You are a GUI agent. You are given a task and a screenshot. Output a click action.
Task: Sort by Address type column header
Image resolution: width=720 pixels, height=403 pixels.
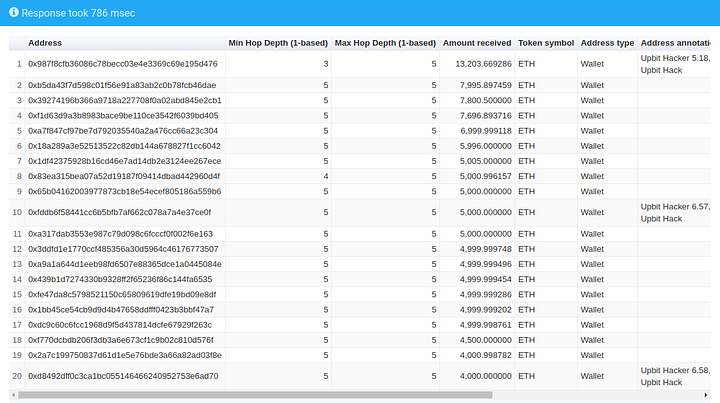[607, 43]
